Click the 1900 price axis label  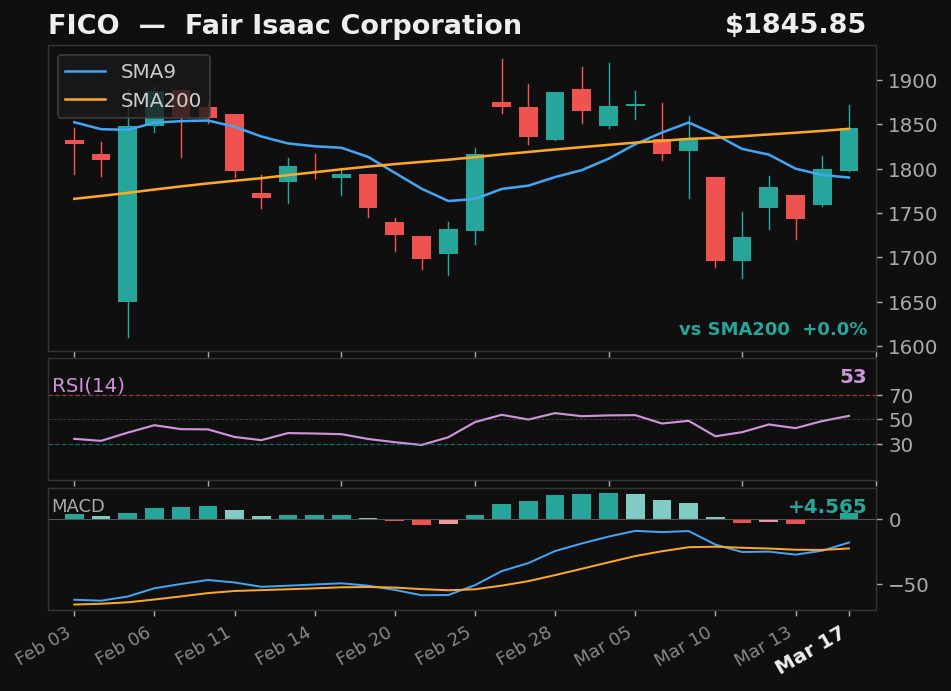[x=912, y=81]
